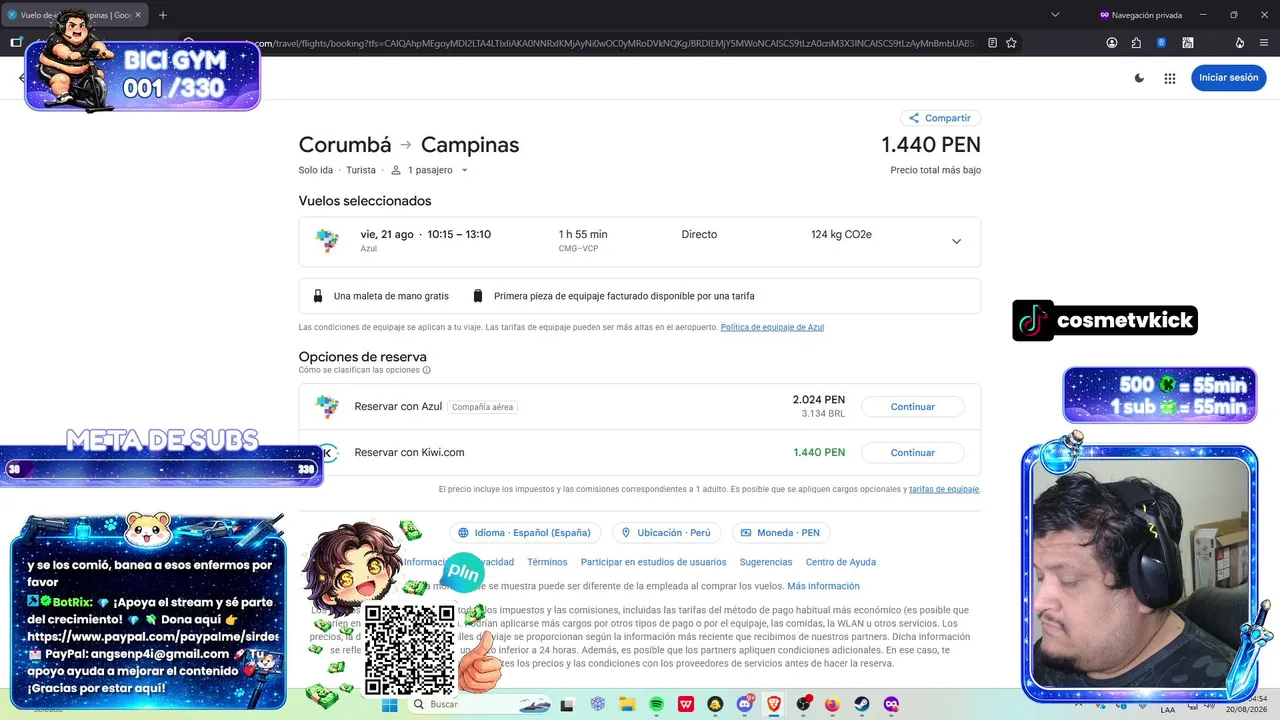Open Discord from the taskbar
The height and width of the screenshot is (720, 1280).
tap(745, 705)
